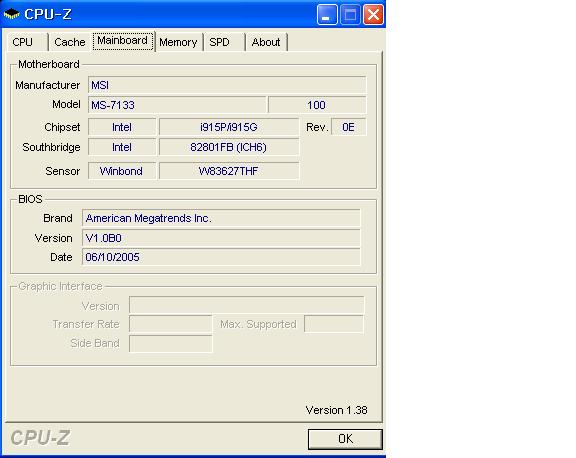Minimize the CPU-Z window
The width and height of the screenshot is (576, 458).
point(327,14)
